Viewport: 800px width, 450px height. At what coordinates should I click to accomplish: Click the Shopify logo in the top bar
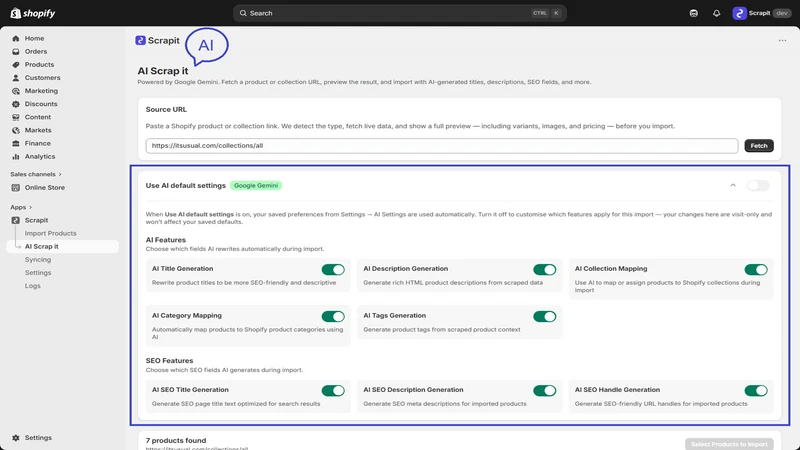[x=33, y=13]
